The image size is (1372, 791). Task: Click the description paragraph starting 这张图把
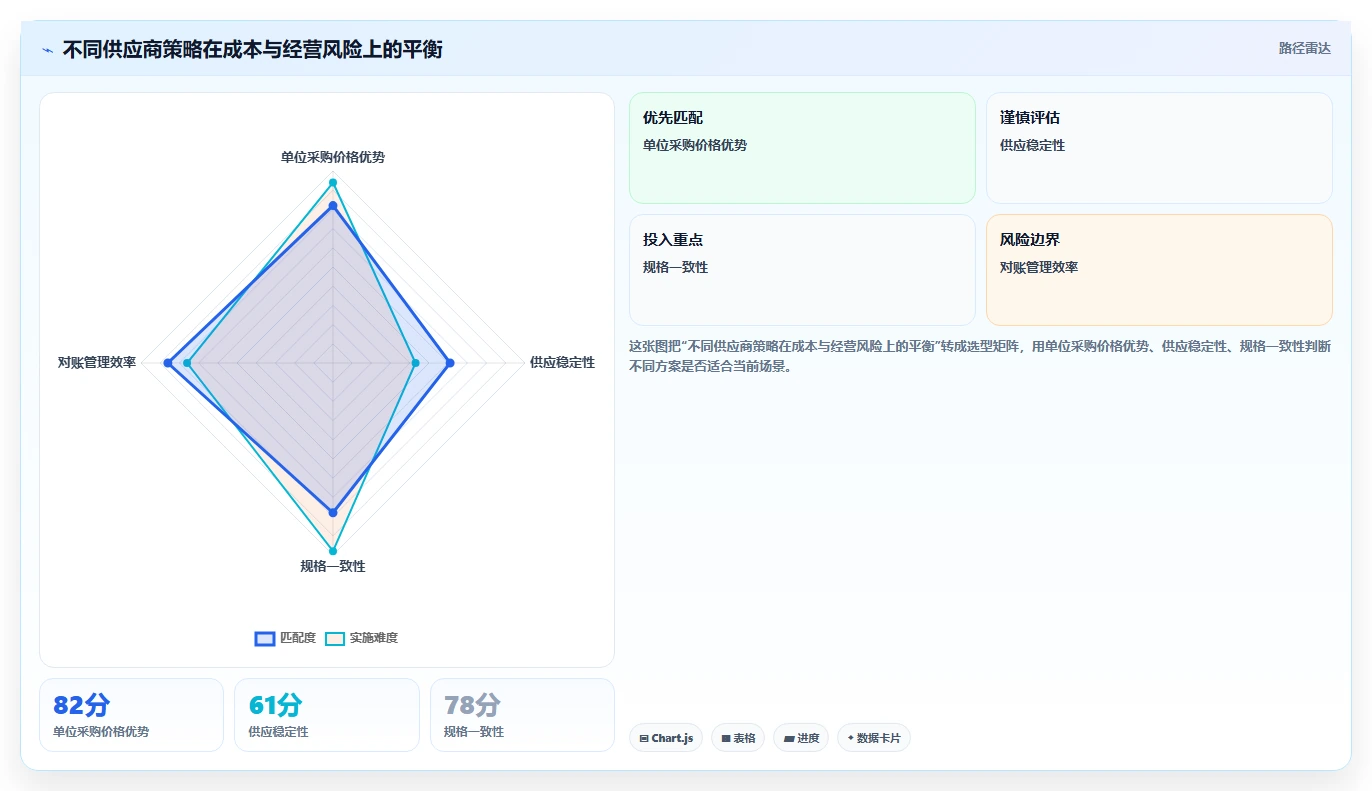980,356
